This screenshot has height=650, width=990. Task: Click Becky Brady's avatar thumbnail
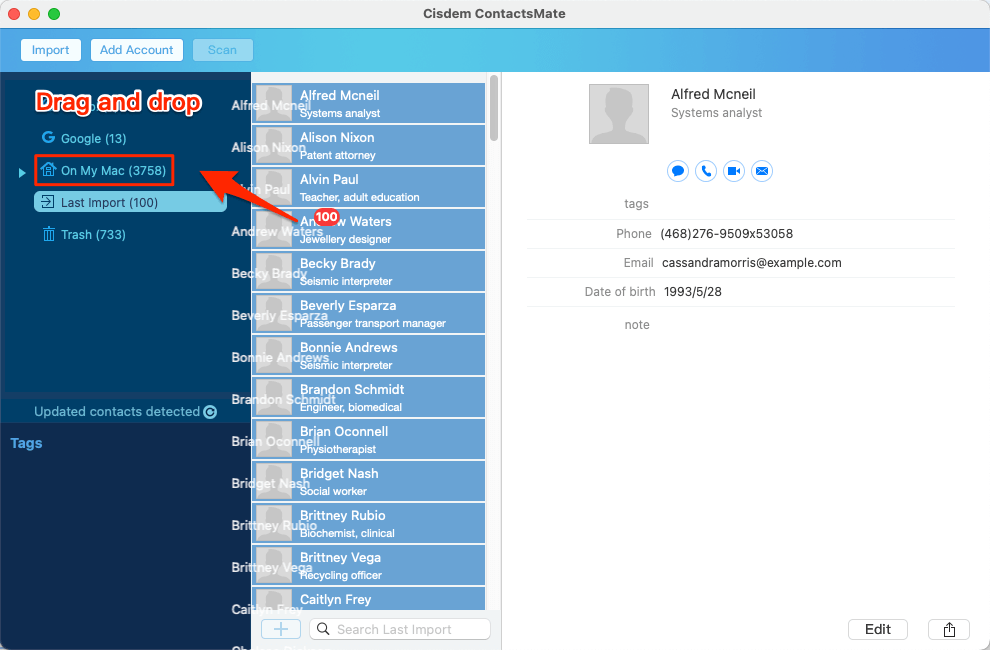click(x=274, y=272)
